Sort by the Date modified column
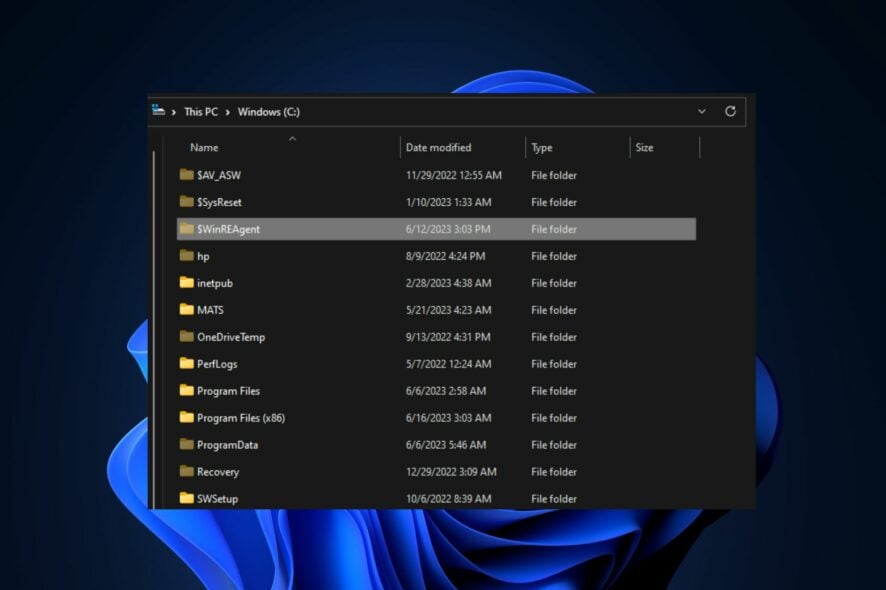The image size is (886, 590). pyautogui.click(x=438, y=148)
